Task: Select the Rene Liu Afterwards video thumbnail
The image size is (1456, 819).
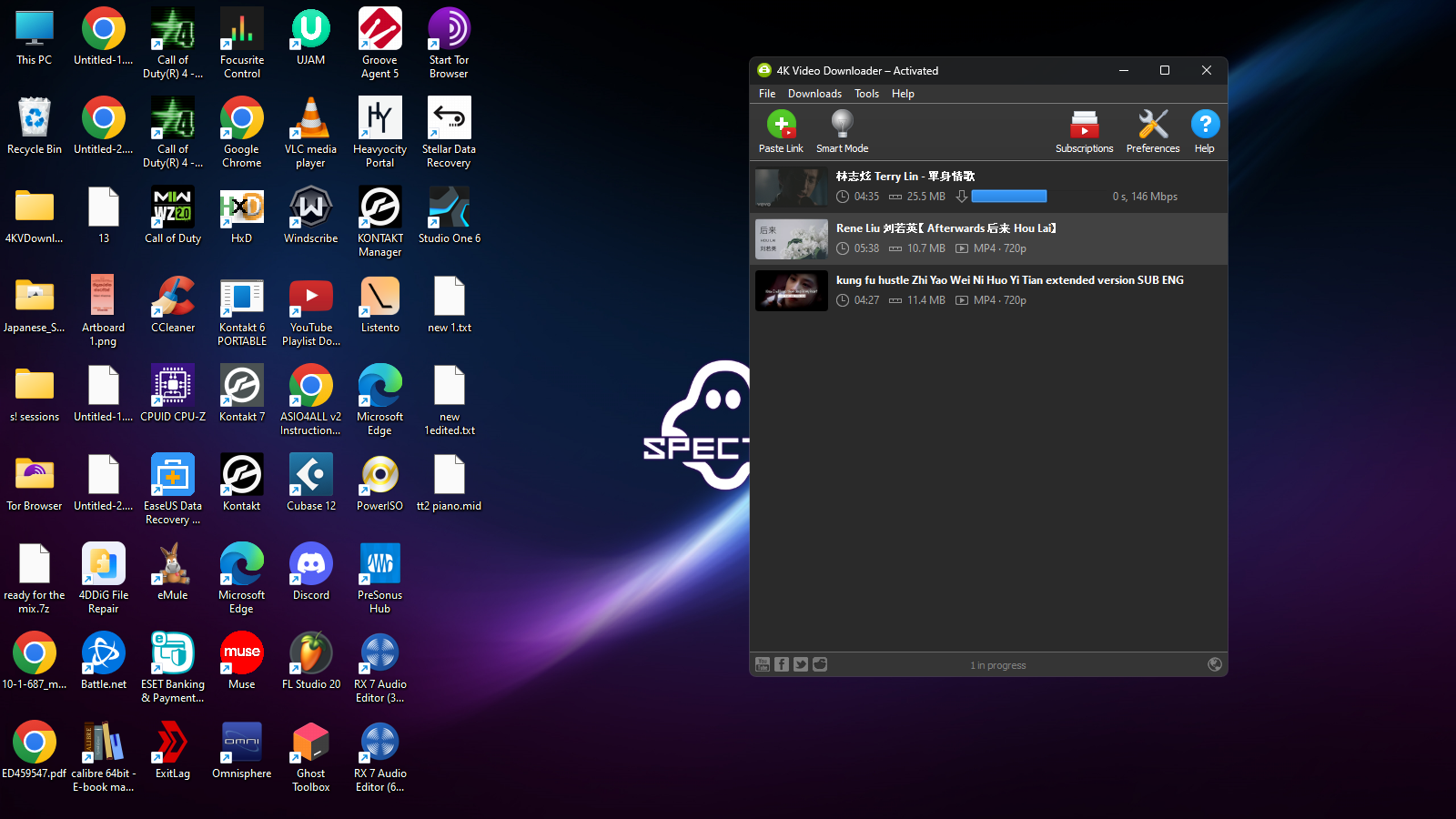Action: (x=792, y=238)
